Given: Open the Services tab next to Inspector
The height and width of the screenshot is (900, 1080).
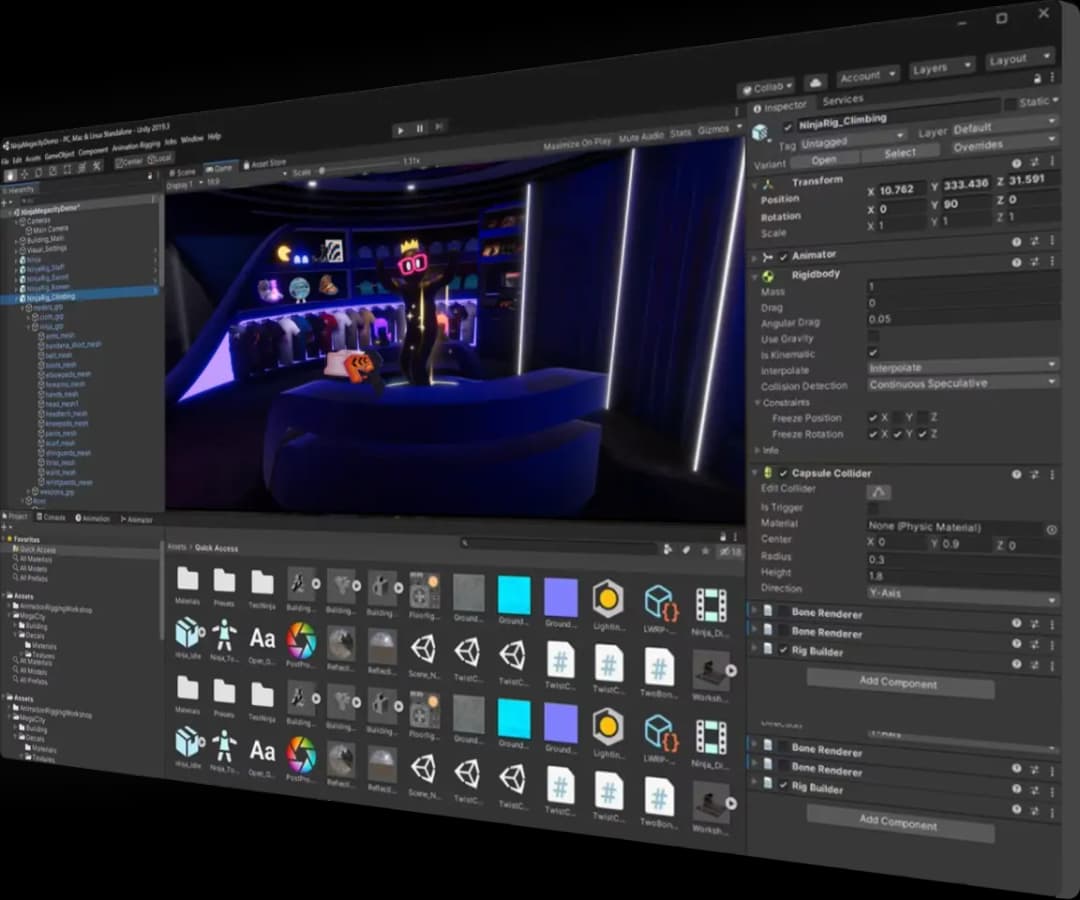Looking at the screenshot, I should point(842,100).
